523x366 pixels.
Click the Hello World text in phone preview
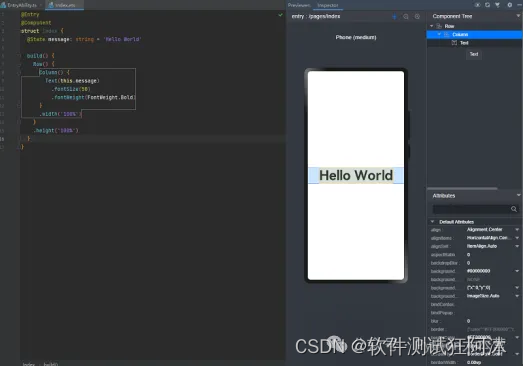click(356, 175)
